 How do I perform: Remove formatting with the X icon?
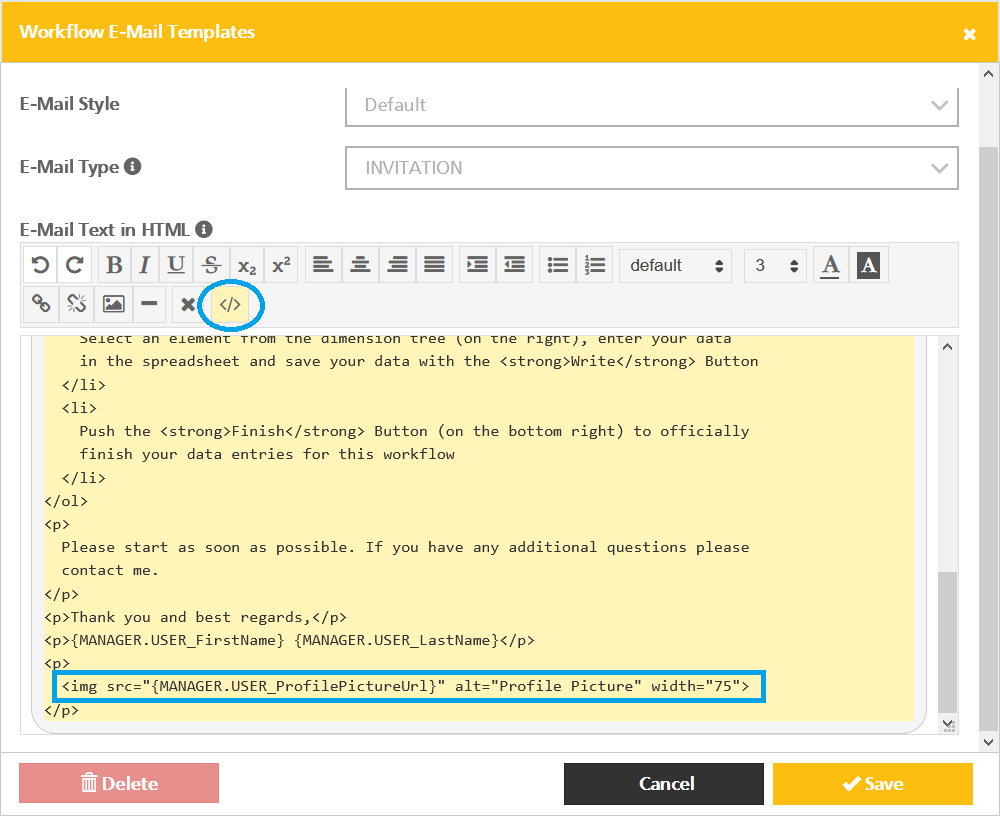tap(187, 304)
